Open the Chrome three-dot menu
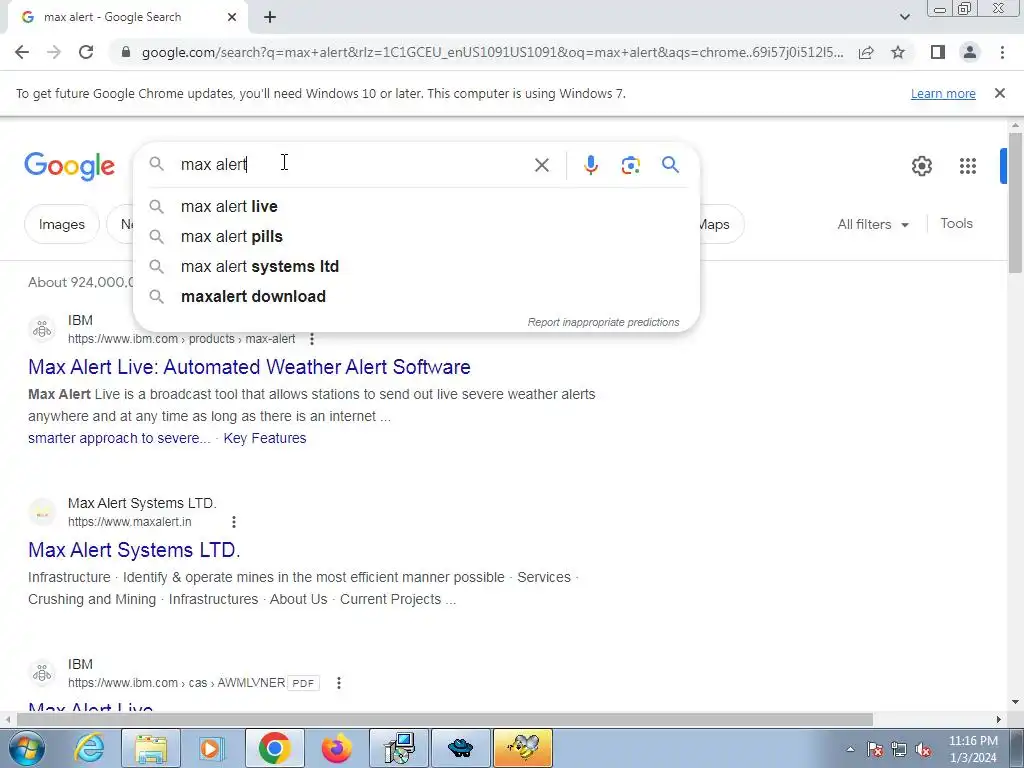 tap(1002, 52)
